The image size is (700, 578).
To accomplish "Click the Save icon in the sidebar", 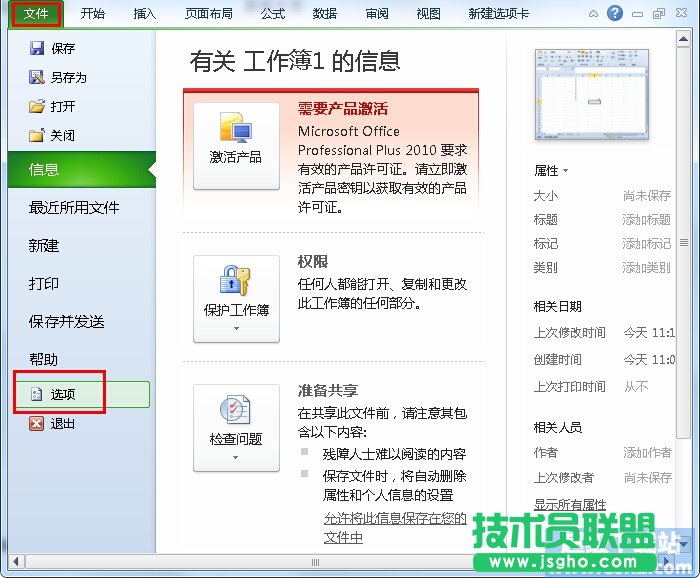I will click(x=37, y=49).
